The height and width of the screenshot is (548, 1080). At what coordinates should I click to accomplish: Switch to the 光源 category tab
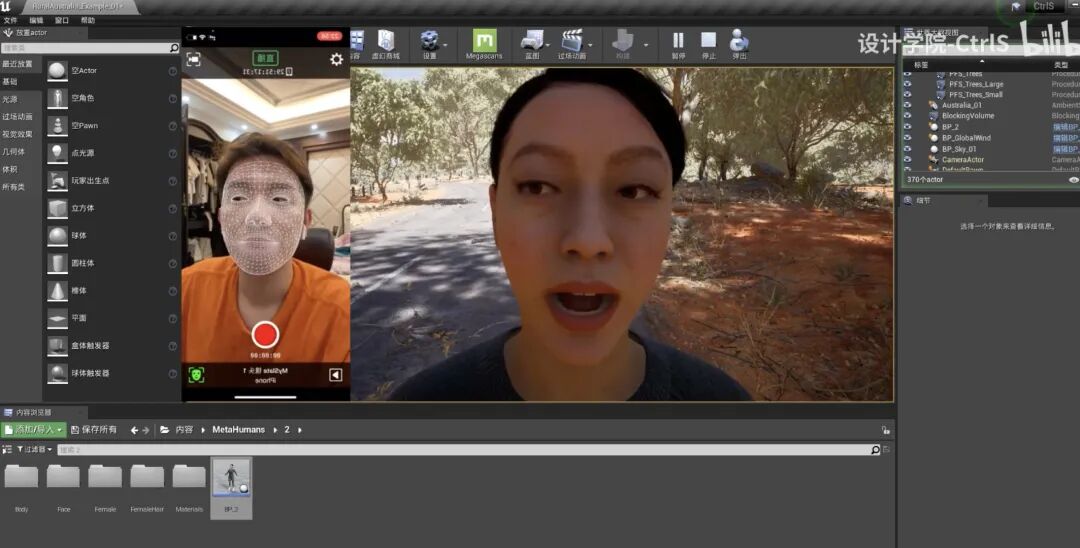[10, 100]
